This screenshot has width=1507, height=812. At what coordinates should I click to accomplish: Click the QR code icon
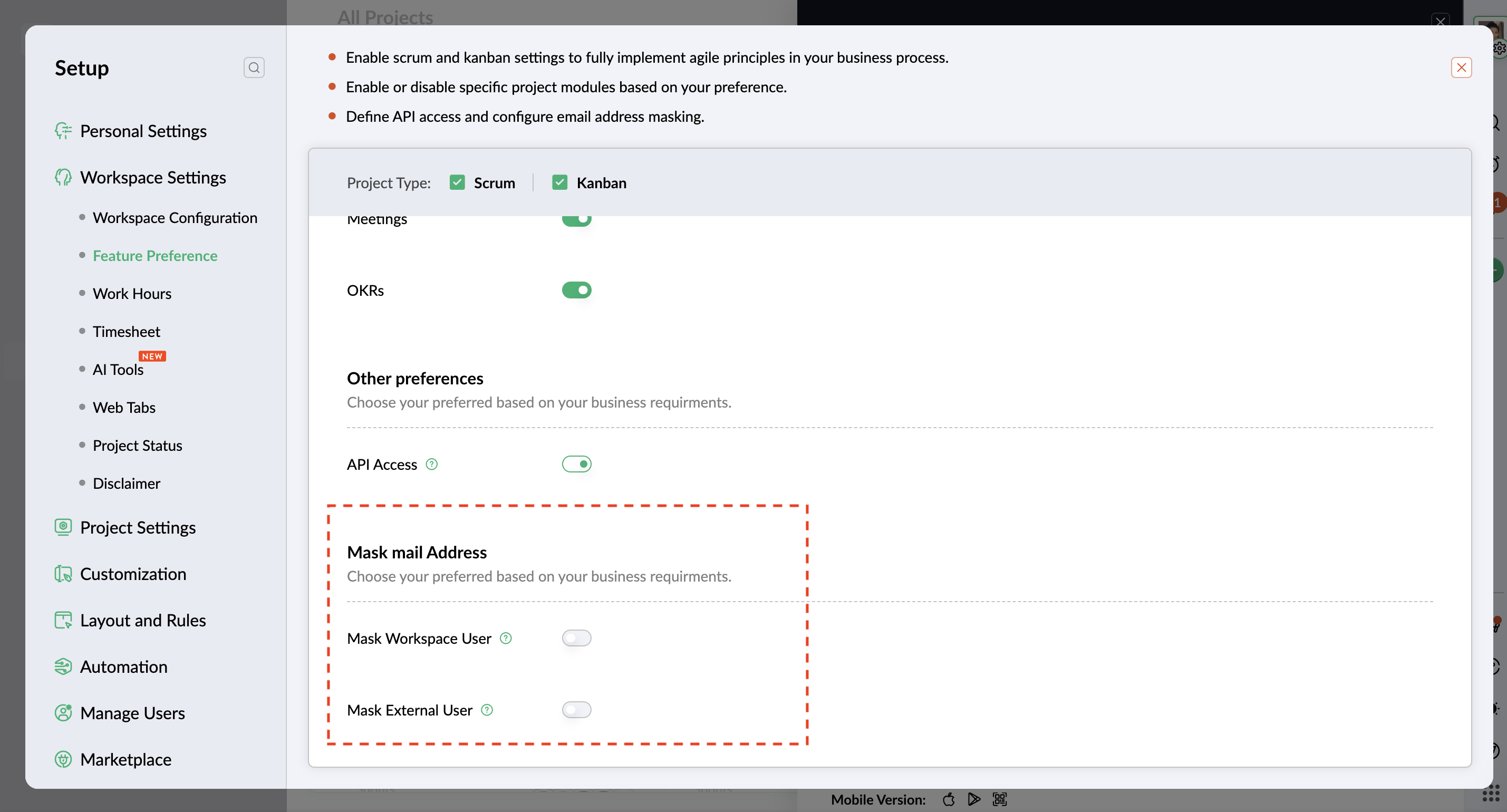tap(999, 799)
